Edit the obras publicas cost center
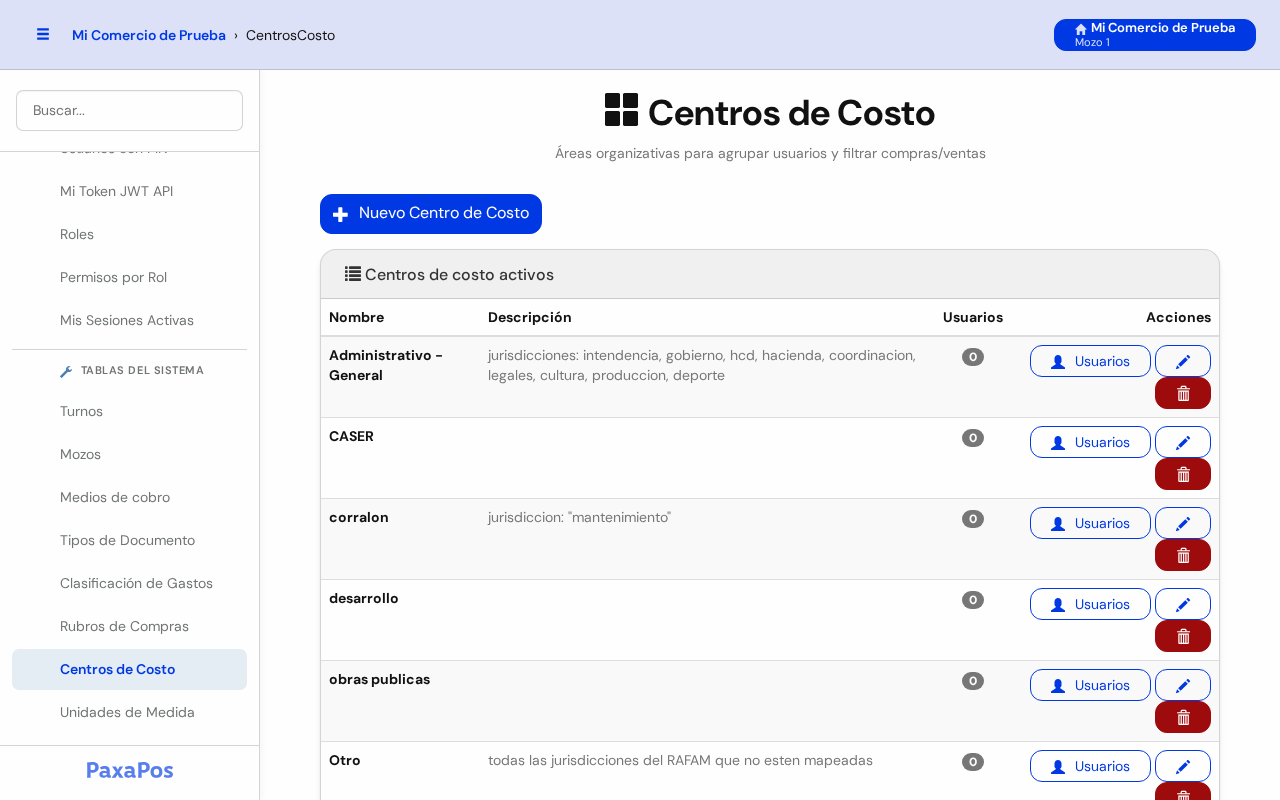Image resolution: width=1280 pixels, height=800 pixels. 1183,685
